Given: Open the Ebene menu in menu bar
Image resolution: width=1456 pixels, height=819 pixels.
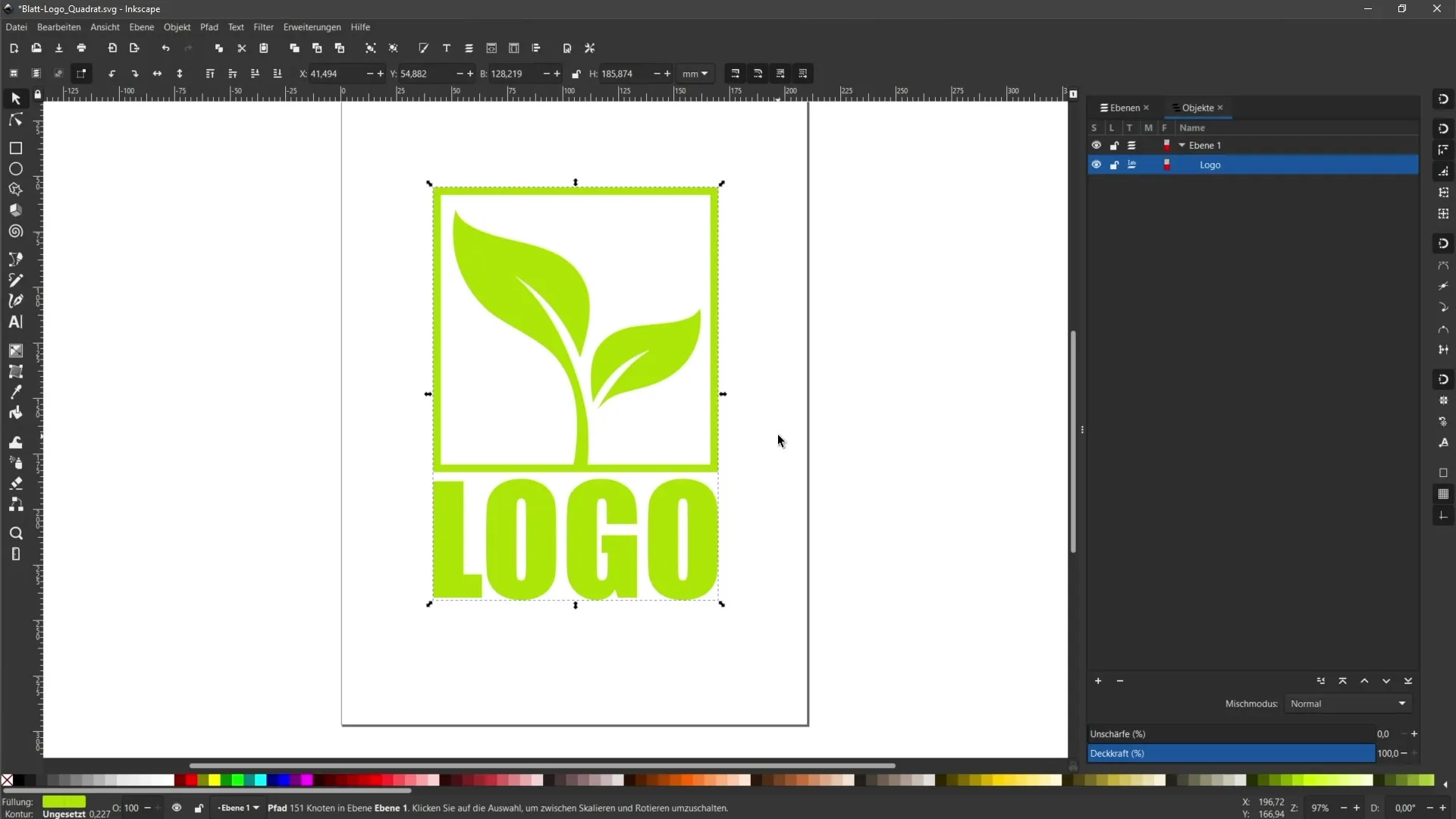Looking at the screenshot, I should tap(141, 27).
